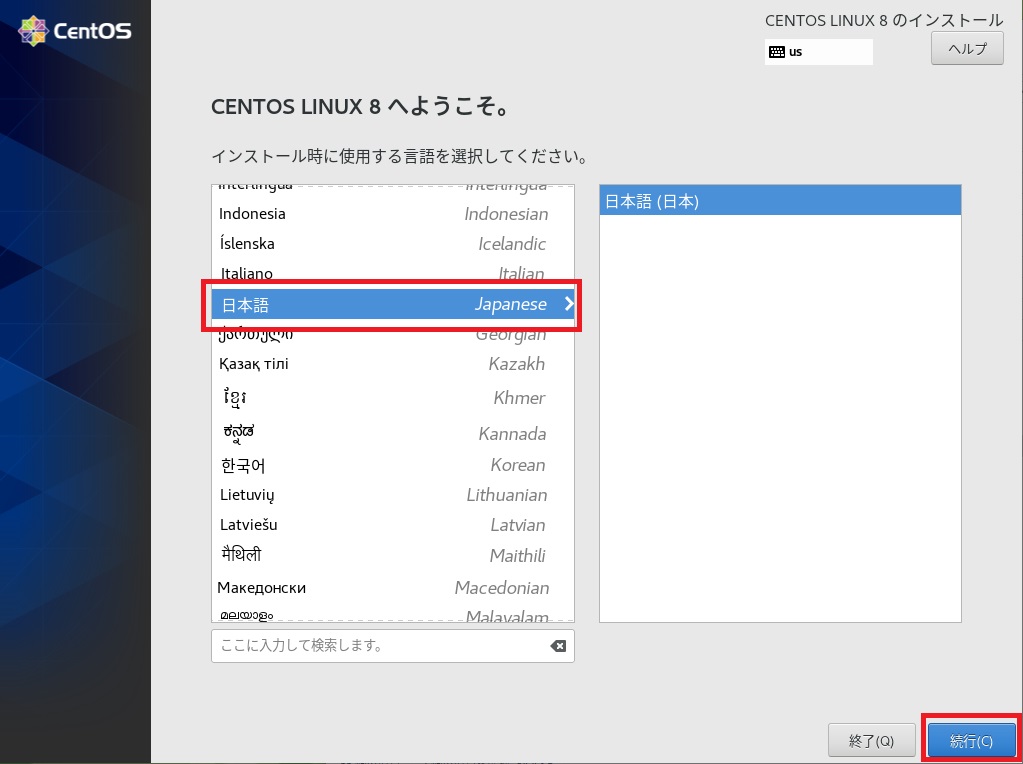1023x764 pixels.
Task: Select Lietuvių (Lithuanian) language
Action: pos(393,495)
